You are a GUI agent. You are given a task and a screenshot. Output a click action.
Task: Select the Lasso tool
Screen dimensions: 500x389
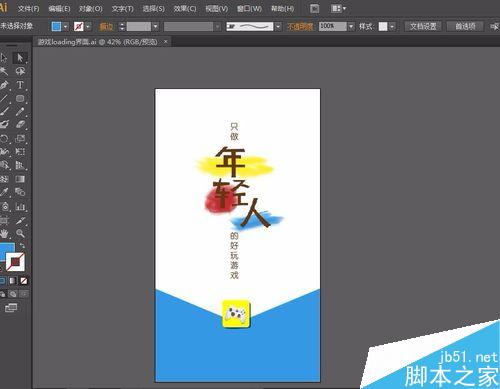pos(20,71)
